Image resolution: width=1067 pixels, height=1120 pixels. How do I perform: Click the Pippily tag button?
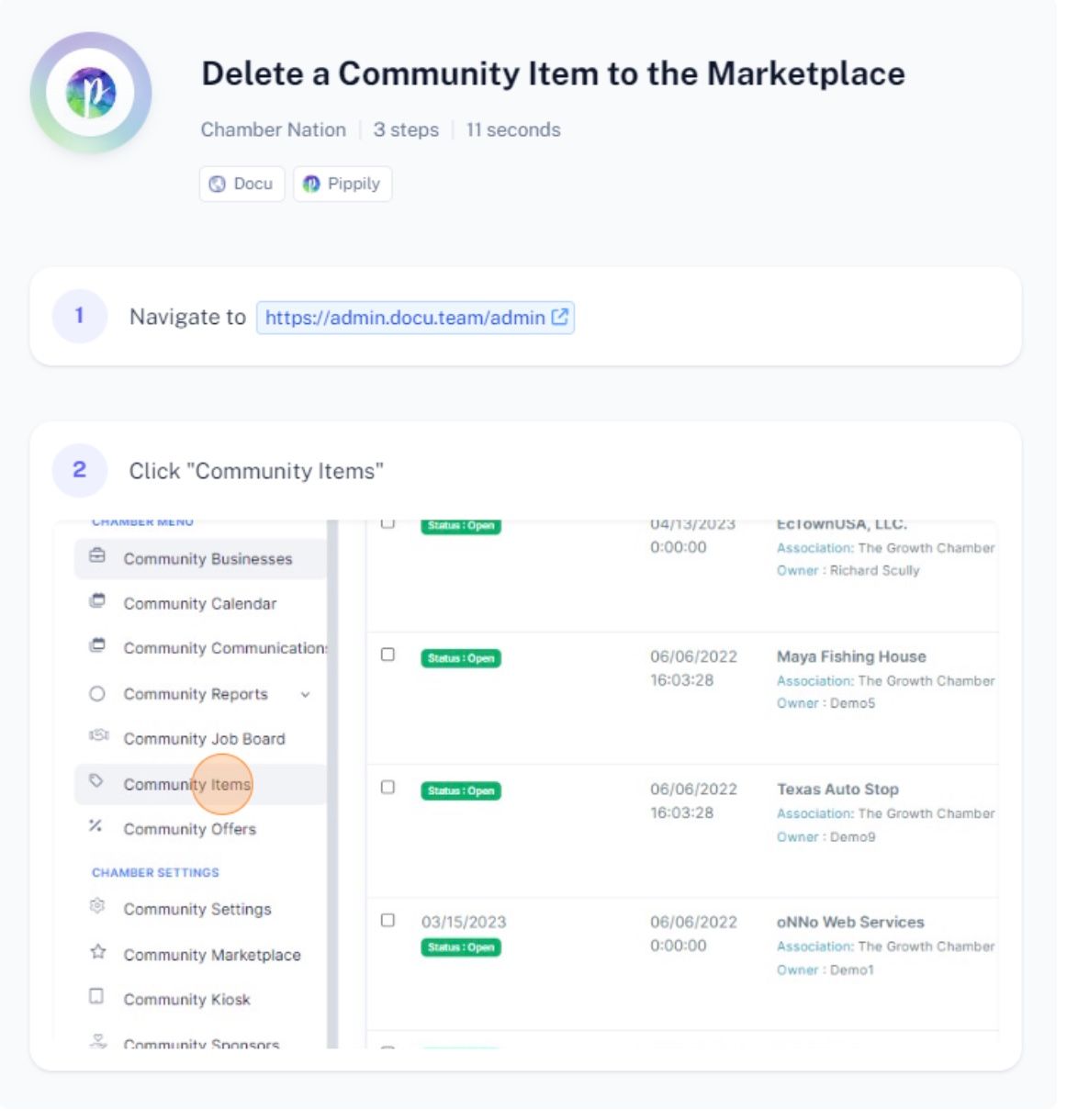[x=343, y=184]
